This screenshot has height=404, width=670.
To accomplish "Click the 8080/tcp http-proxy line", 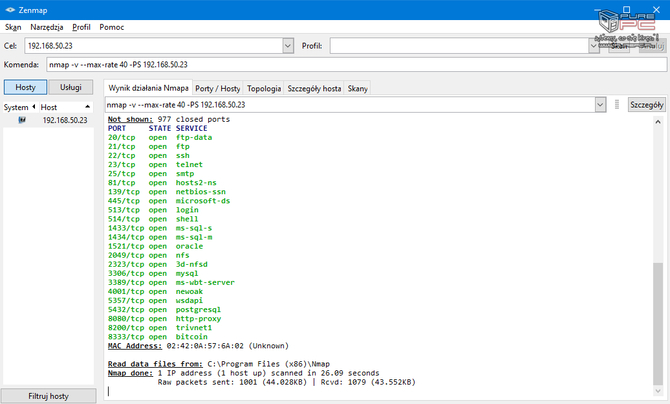I will (165, 318).
